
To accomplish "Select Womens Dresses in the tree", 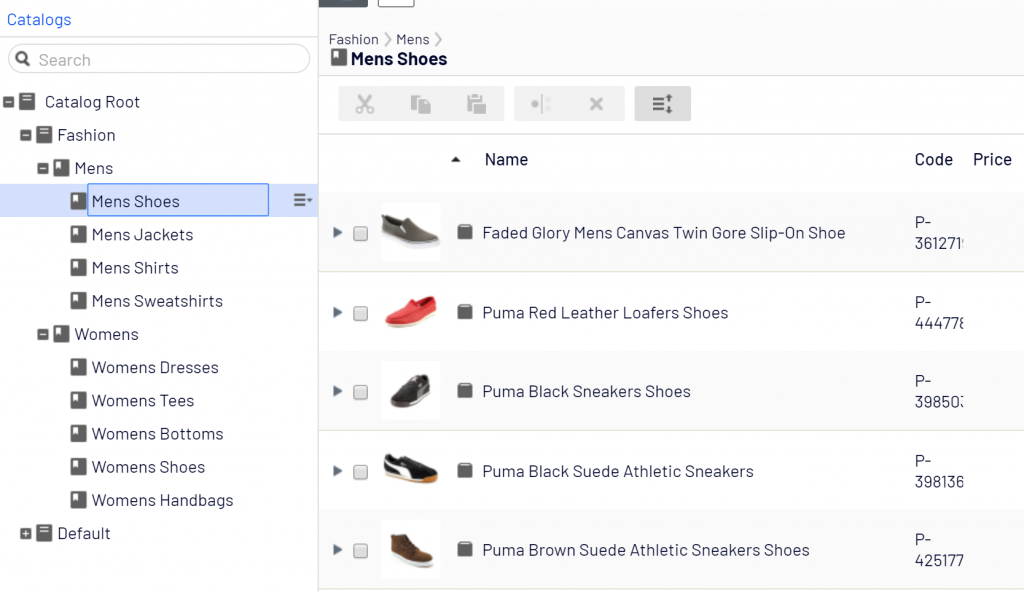I will [155, 367].
